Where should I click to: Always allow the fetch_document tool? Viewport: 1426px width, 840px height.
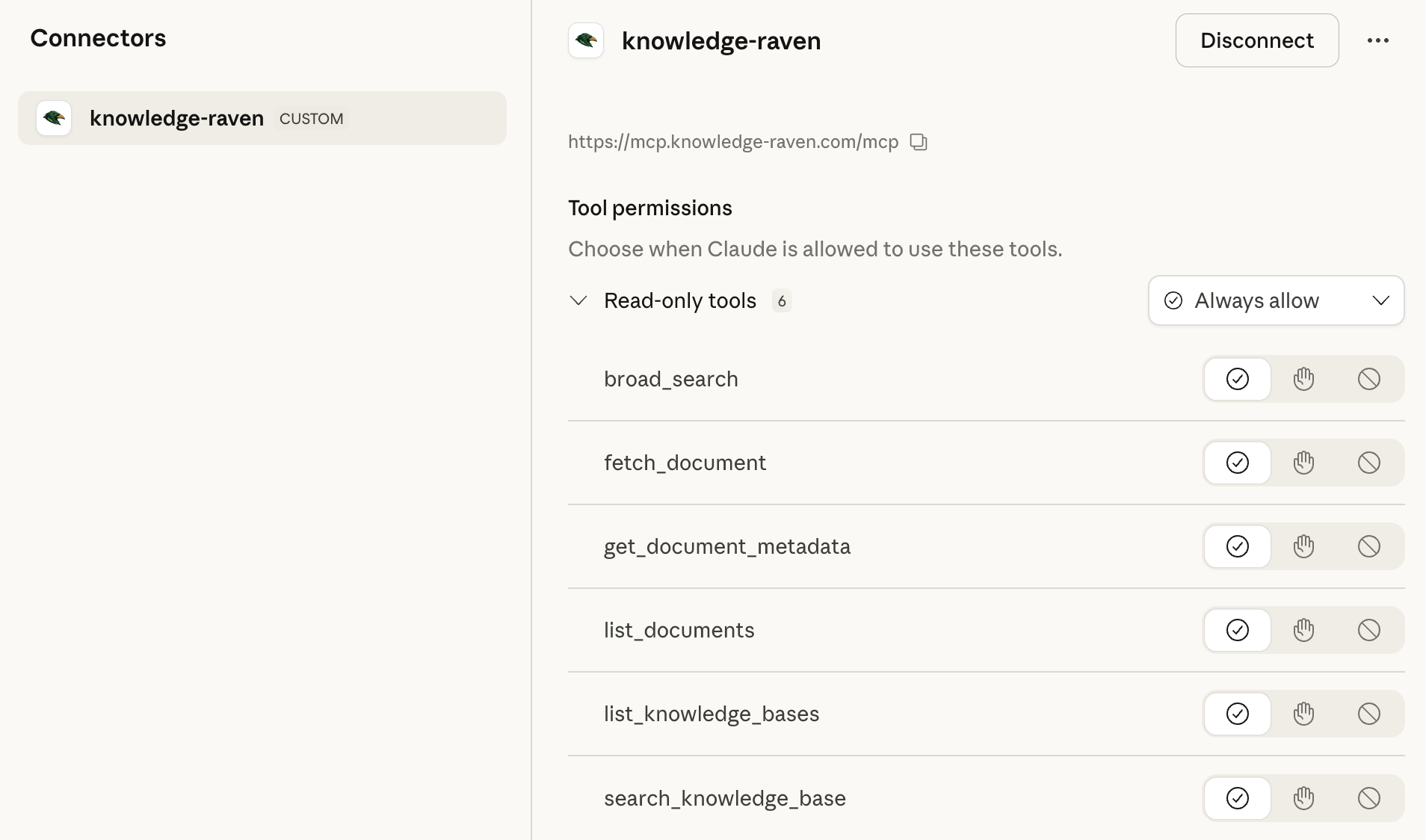(x=1238, y=463)
